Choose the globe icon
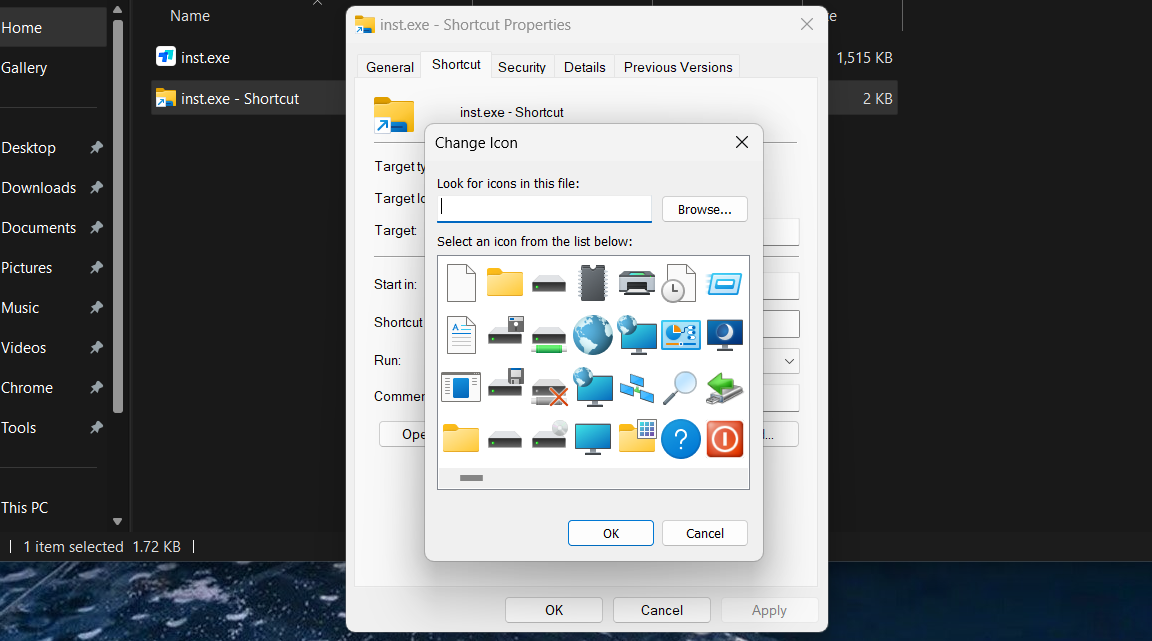 coord(592,335)
